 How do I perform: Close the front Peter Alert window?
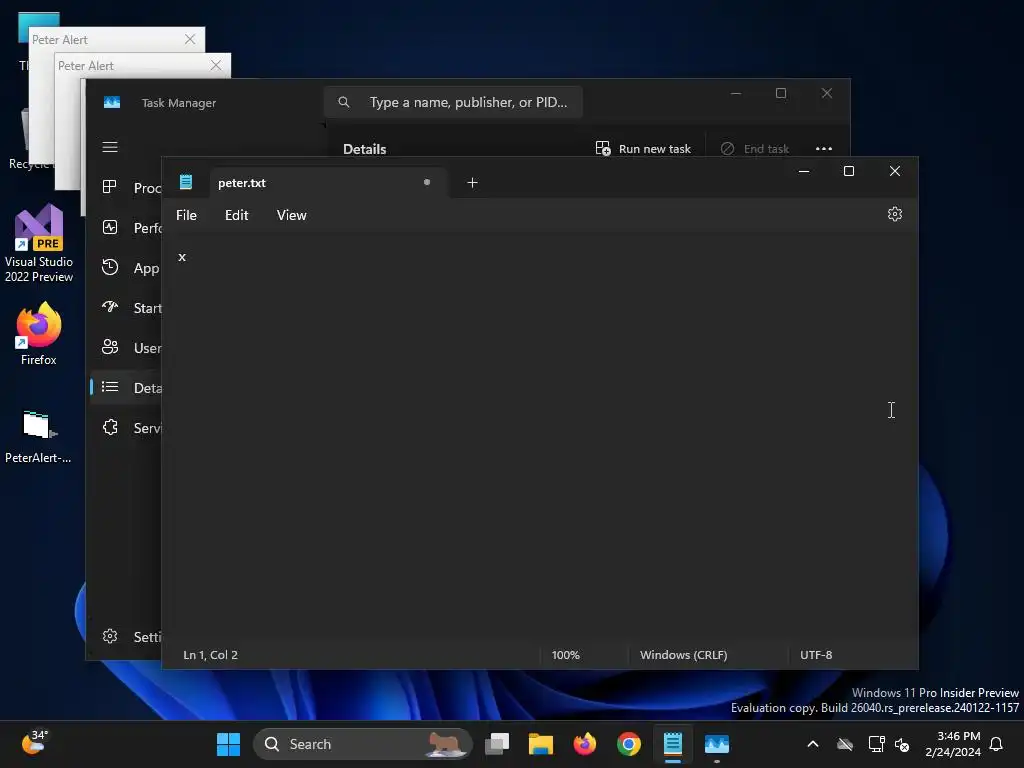click(216, 65)
